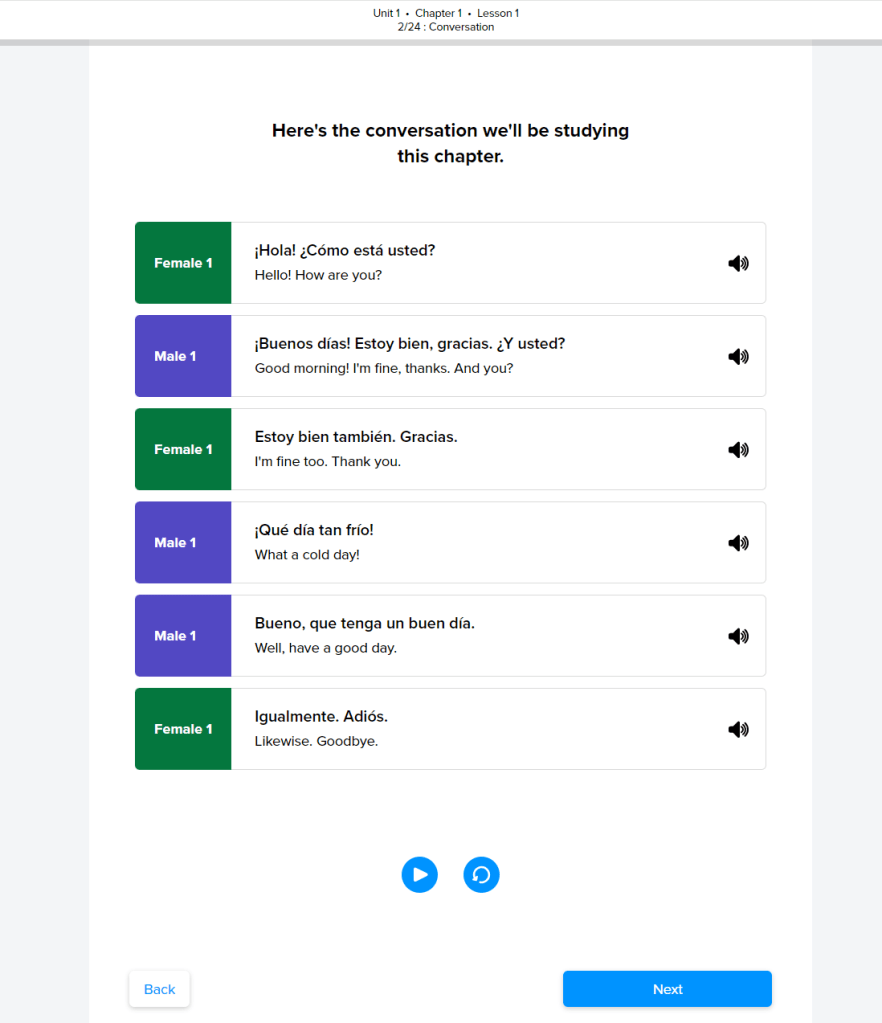Screen dimensions: 882x1023
Task: Click the Female 1 label on the first line
Action: click(x=183, y=263)
